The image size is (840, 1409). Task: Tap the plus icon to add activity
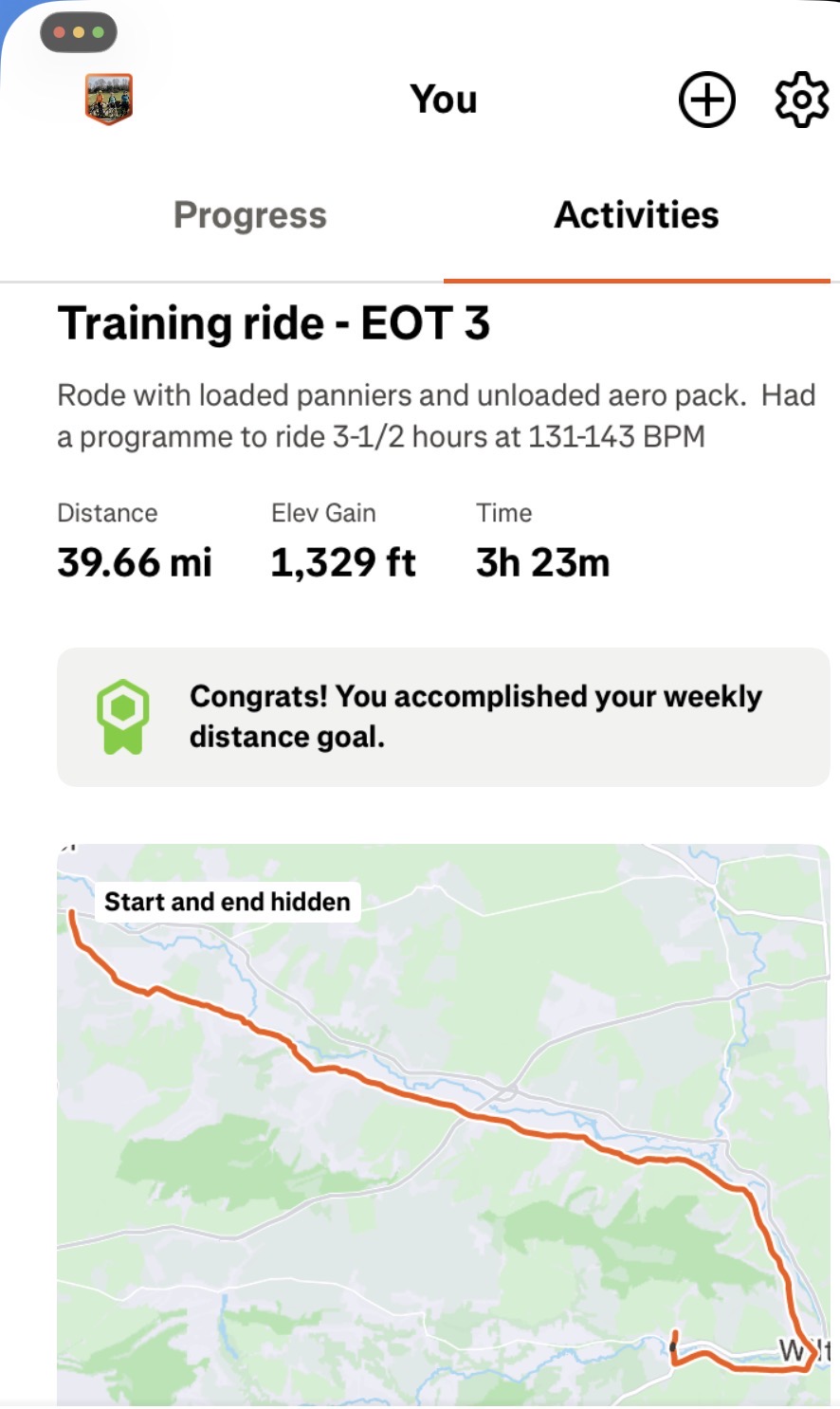(706, 99)
